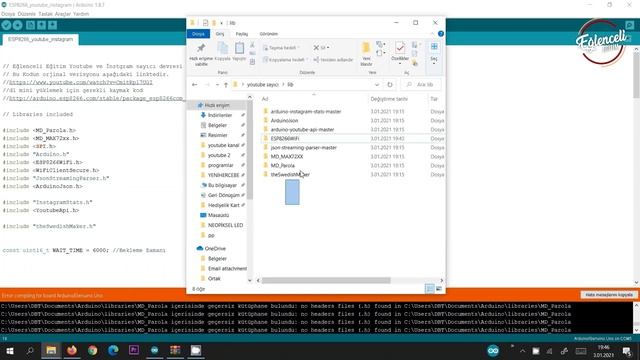
Task: Select json-streaming-parser-master folder
Action: coord(304,147)
